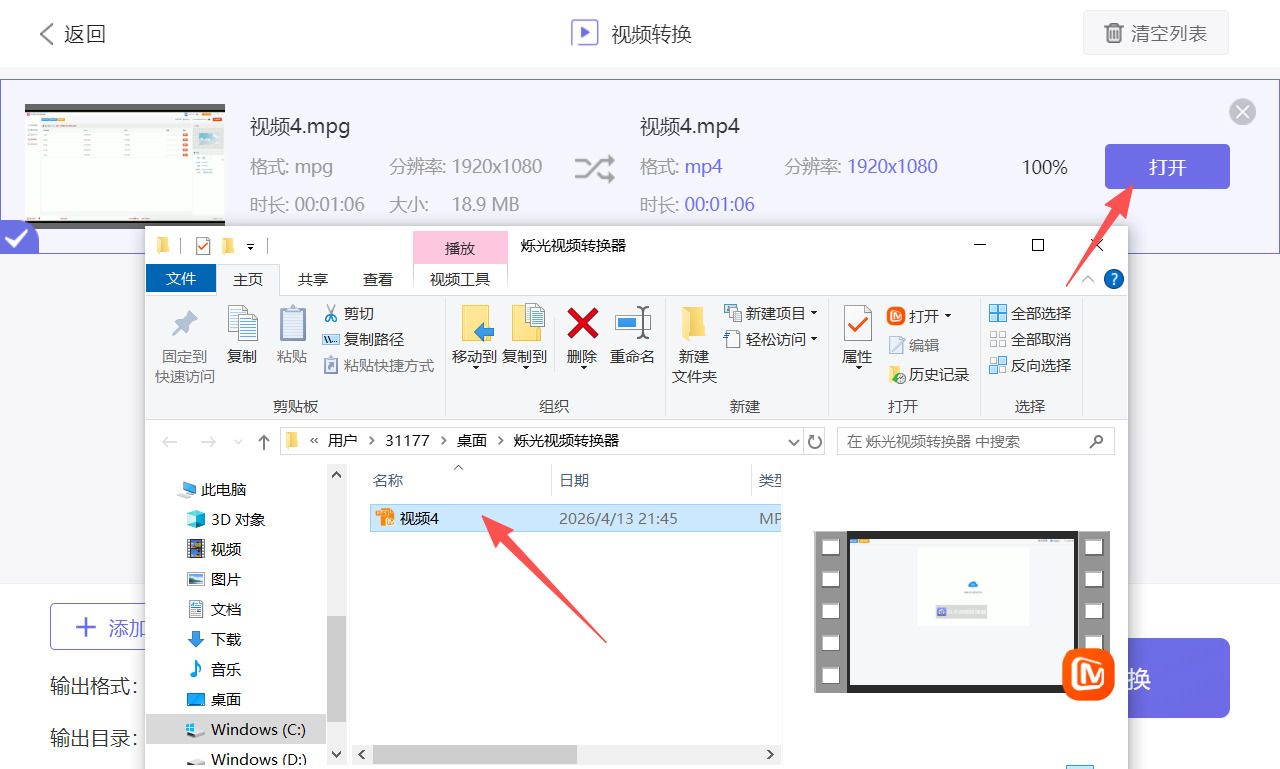The image size is (1280, 769).
Task: Select the 视频4 file in the file list
Action: [575, 518]
